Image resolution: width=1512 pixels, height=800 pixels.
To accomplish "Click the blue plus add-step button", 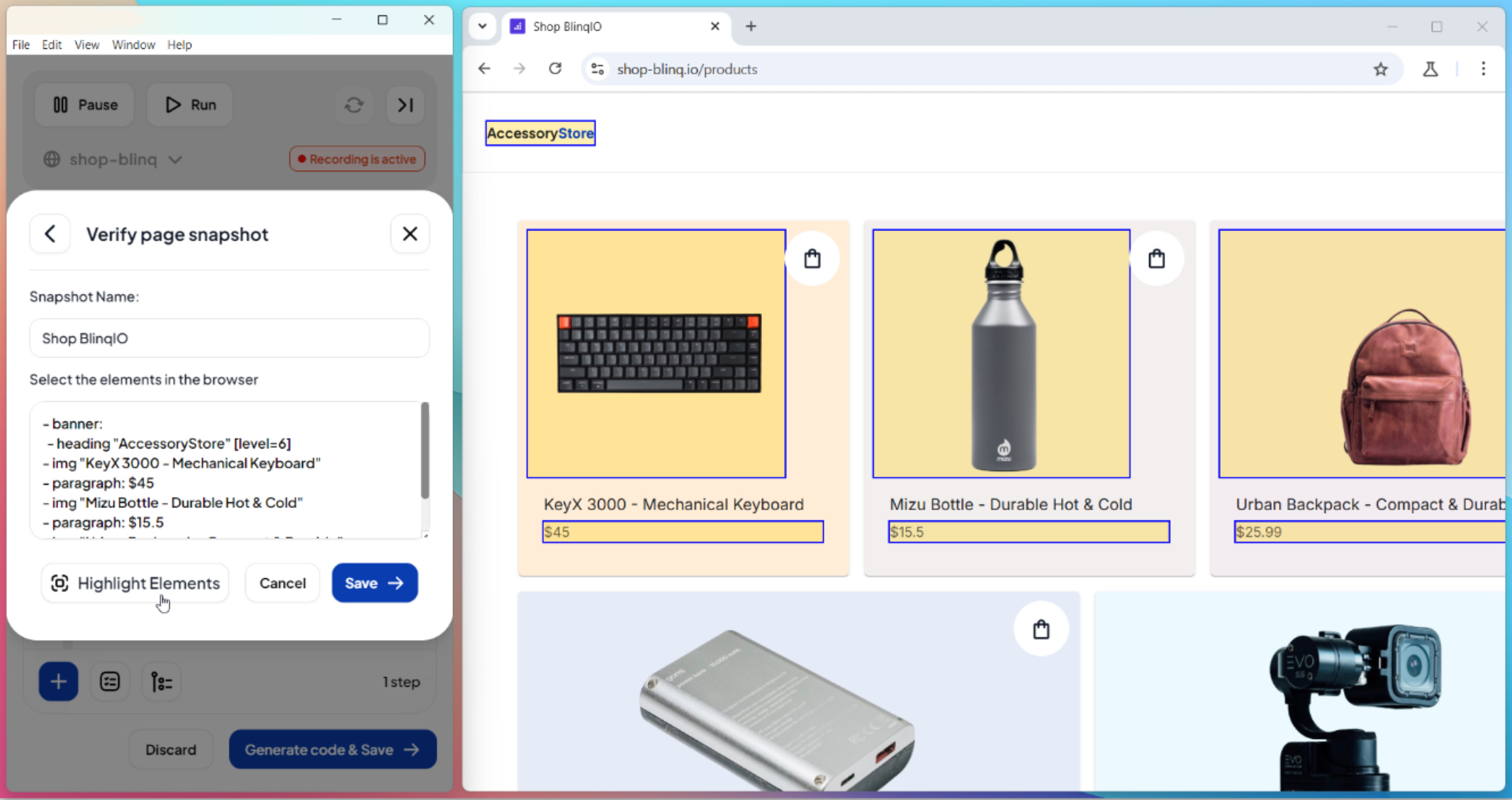I will point(58,682).
